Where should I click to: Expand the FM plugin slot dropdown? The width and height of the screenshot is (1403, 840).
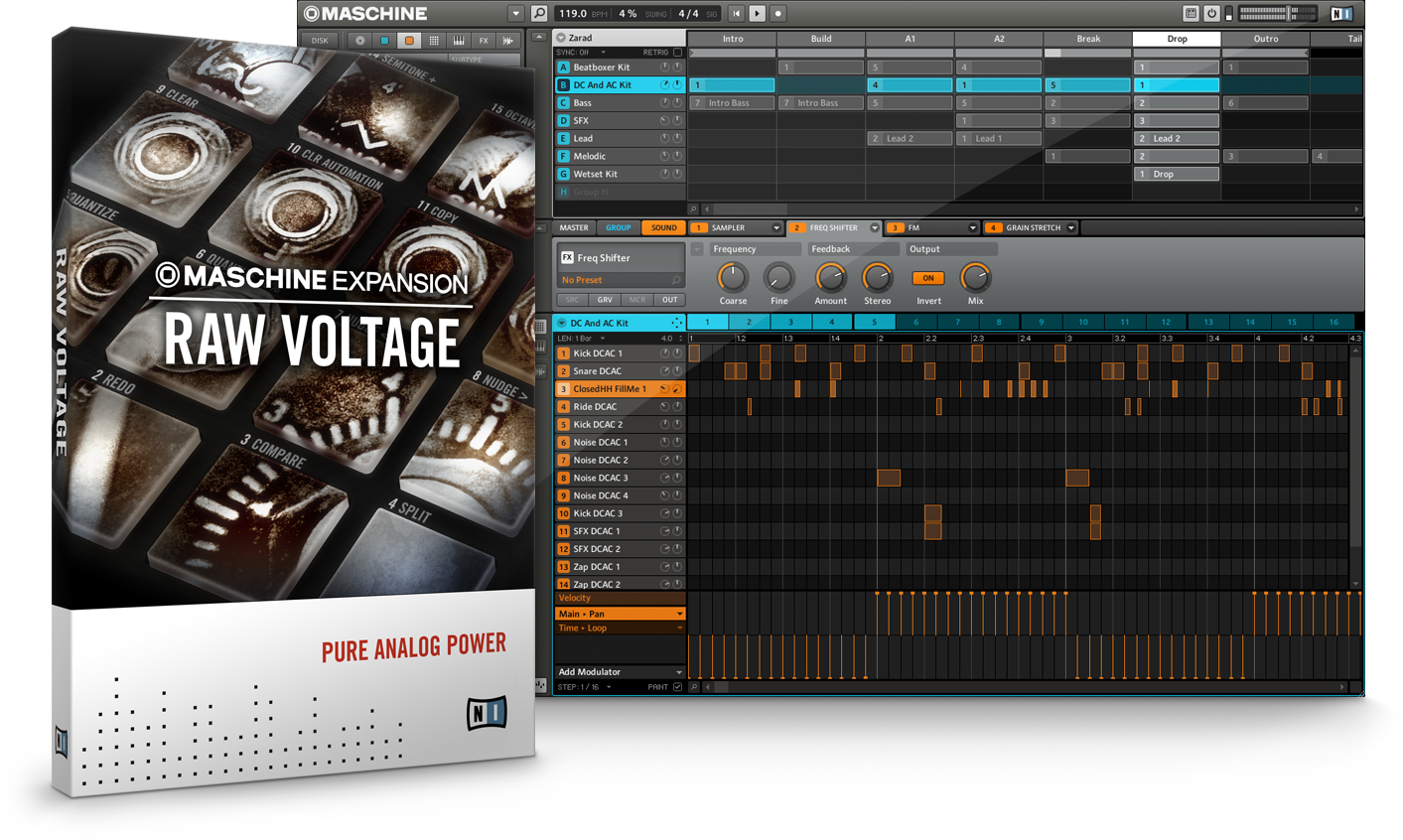[x=972, y=227]
